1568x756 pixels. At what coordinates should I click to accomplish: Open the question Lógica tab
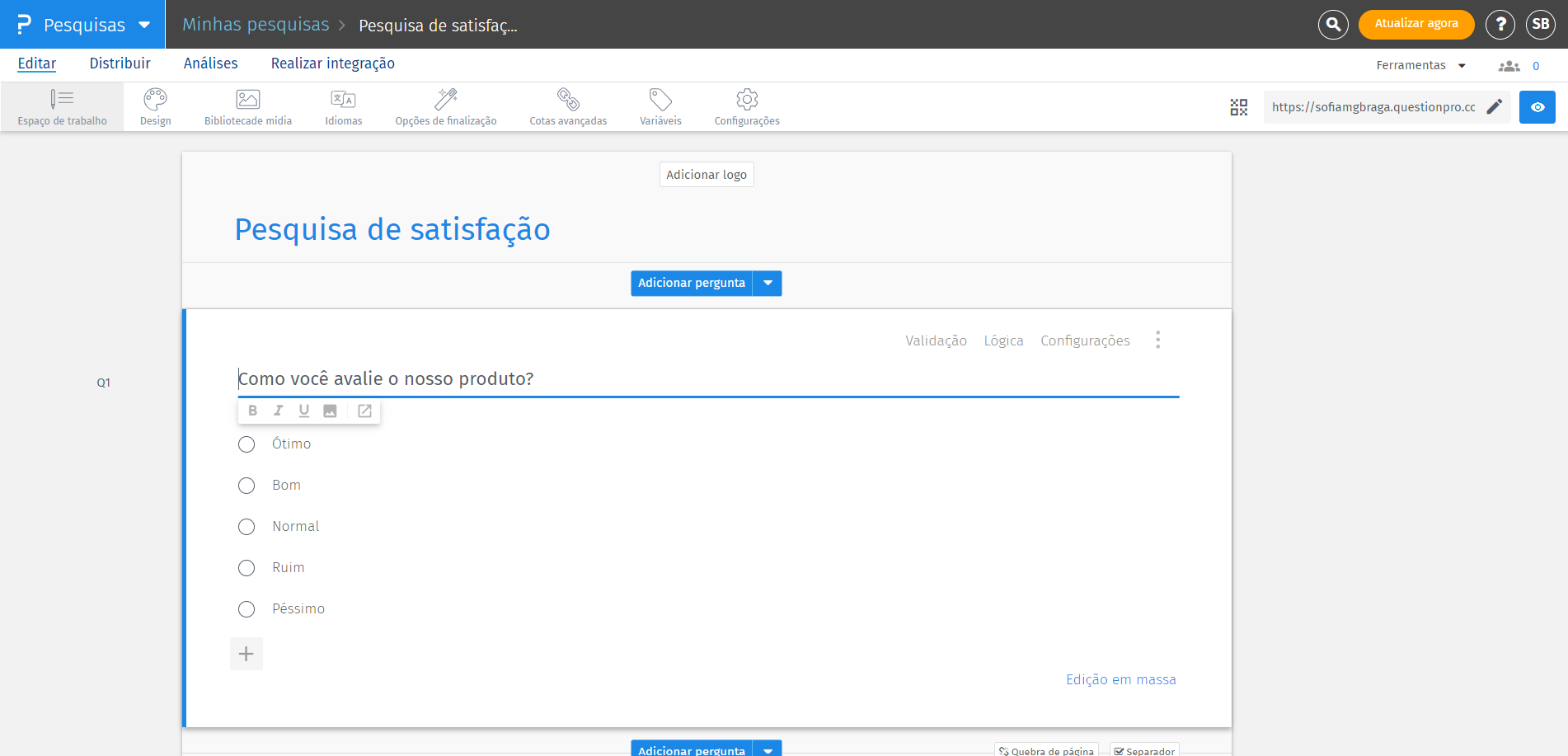pos(1003,340)
